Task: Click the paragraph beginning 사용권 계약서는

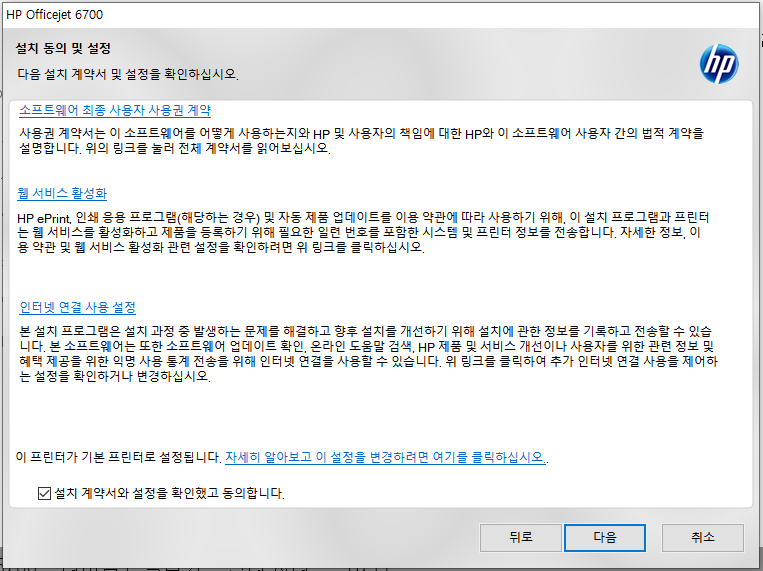Action: click(362, 140)
